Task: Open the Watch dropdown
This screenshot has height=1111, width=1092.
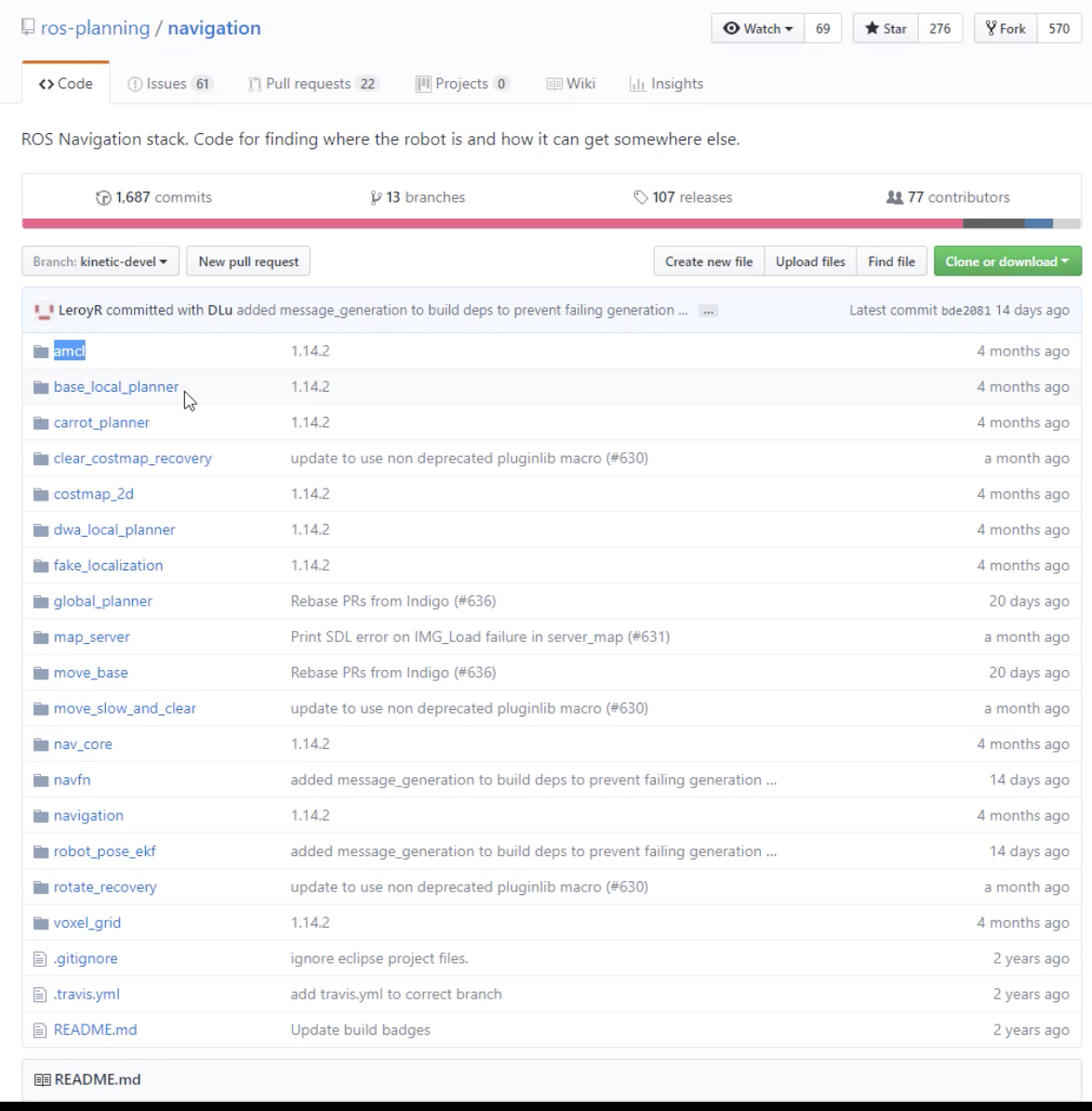Action: (758, 28)
